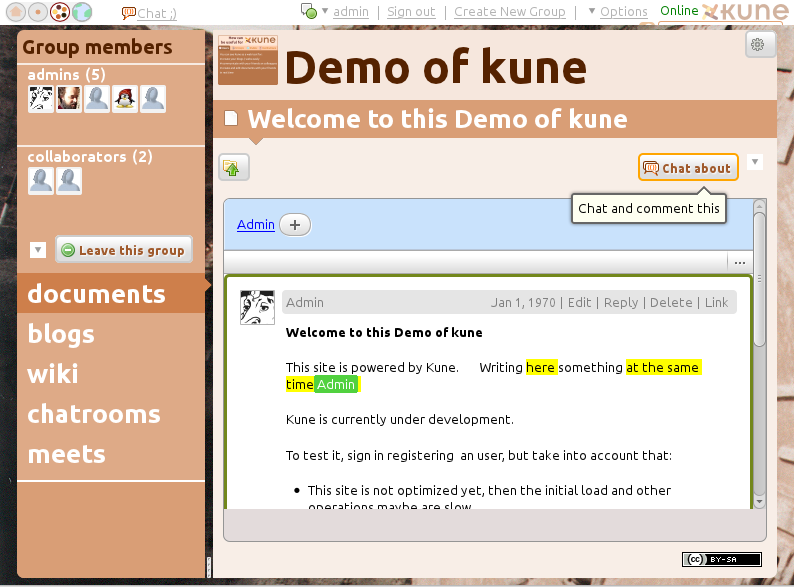
Task: Click the go up folder icon button
Action: 234,167
